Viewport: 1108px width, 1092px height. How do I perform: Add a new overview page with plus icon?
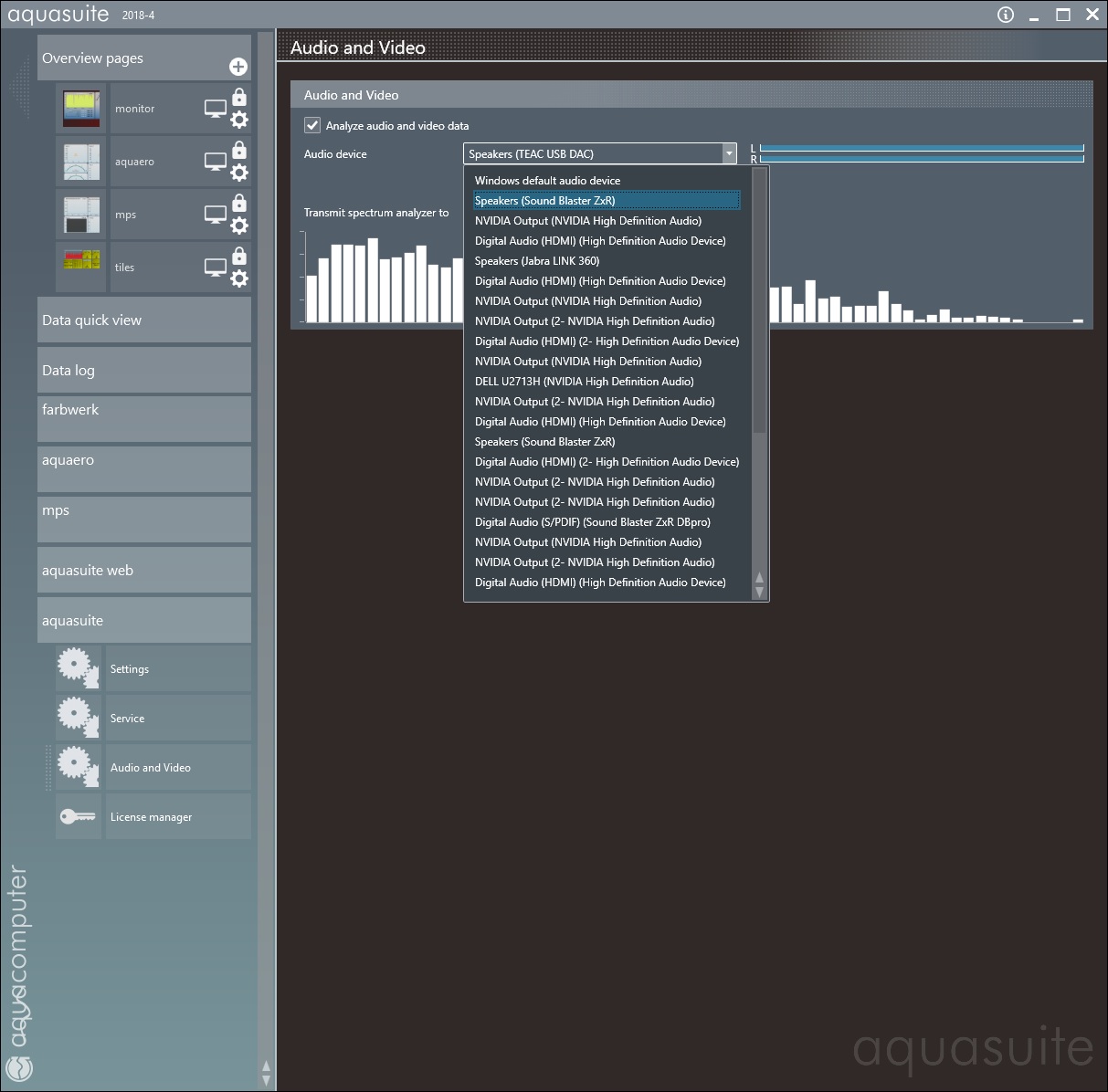pyautogui.click(x=237, y=67)
